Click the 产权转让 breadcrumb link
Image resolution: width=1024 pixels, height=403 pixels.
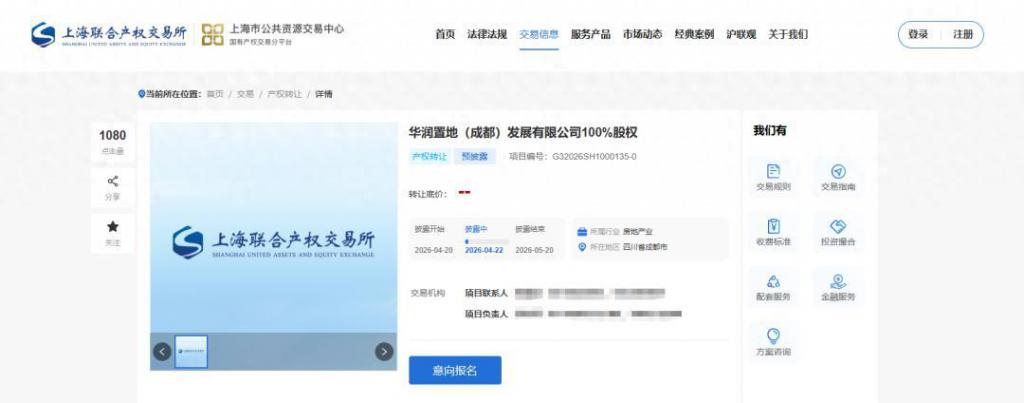[x=285, y=94]
